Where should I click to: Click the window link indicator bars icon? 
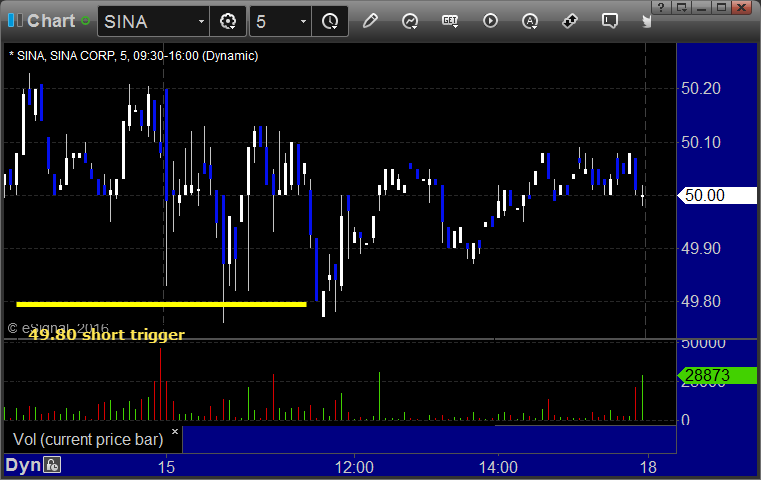point(15,20)
